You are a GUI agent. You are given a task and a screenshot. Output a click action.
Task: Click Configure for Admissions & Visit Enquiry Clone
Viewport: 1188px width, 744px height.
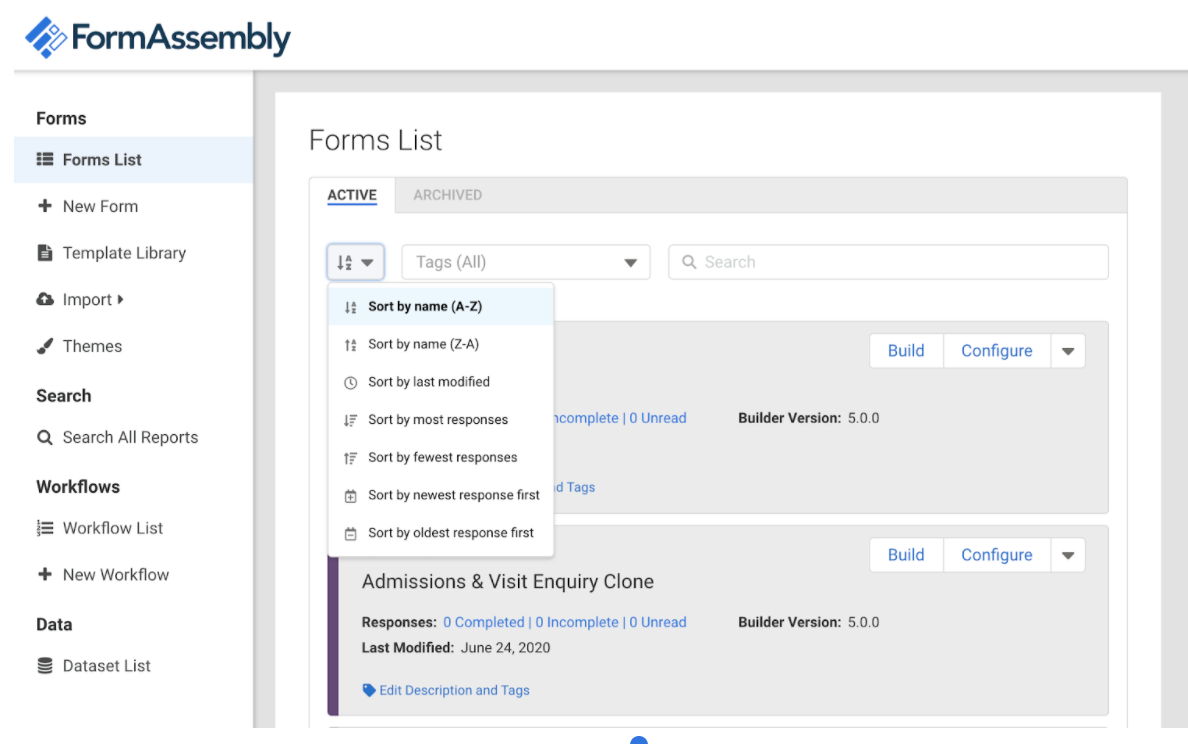(x=996, y=555)
